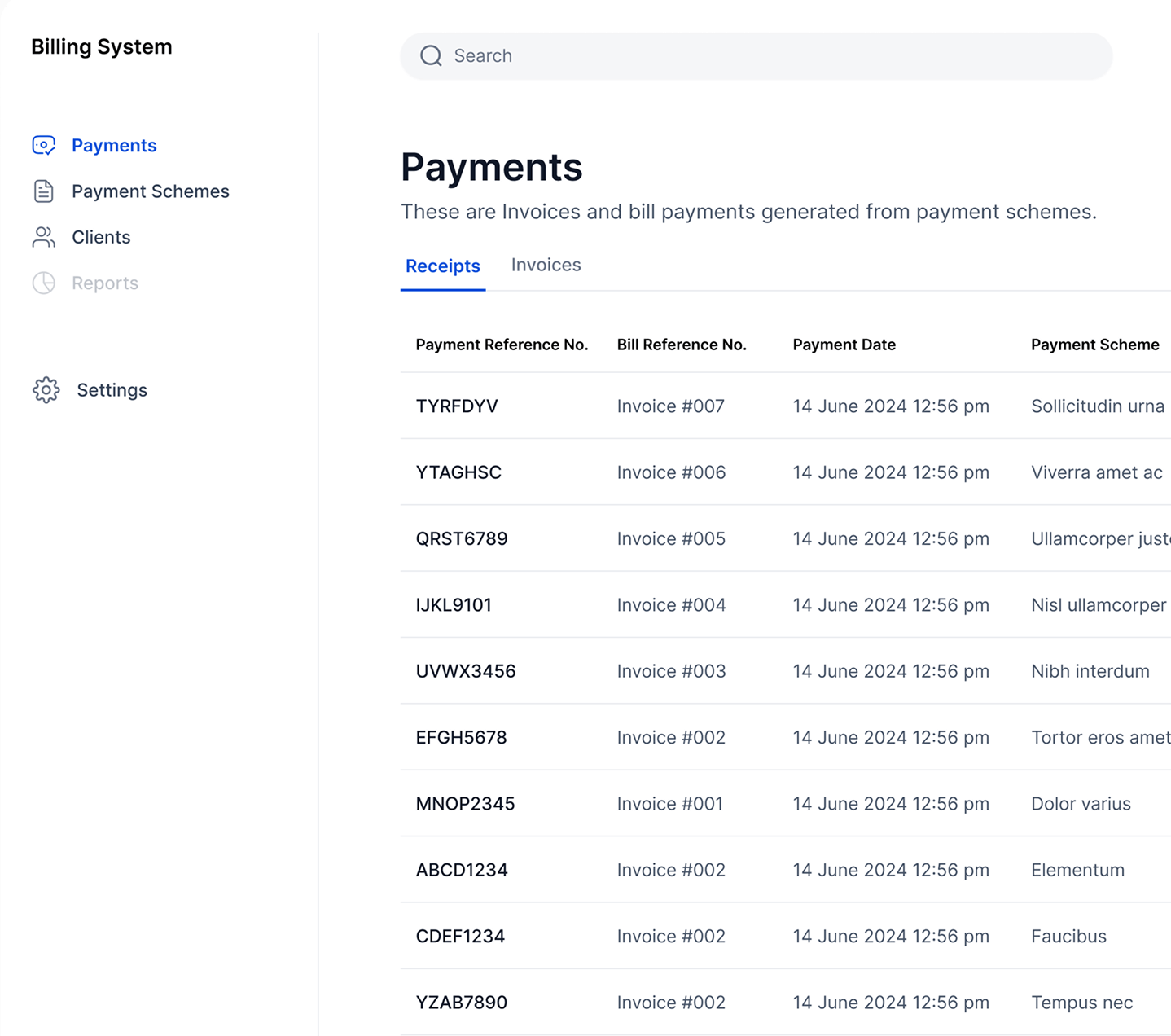Select payment reference MNOP2345
The height and width of the screenshot is (1036, 1171).
465,804
